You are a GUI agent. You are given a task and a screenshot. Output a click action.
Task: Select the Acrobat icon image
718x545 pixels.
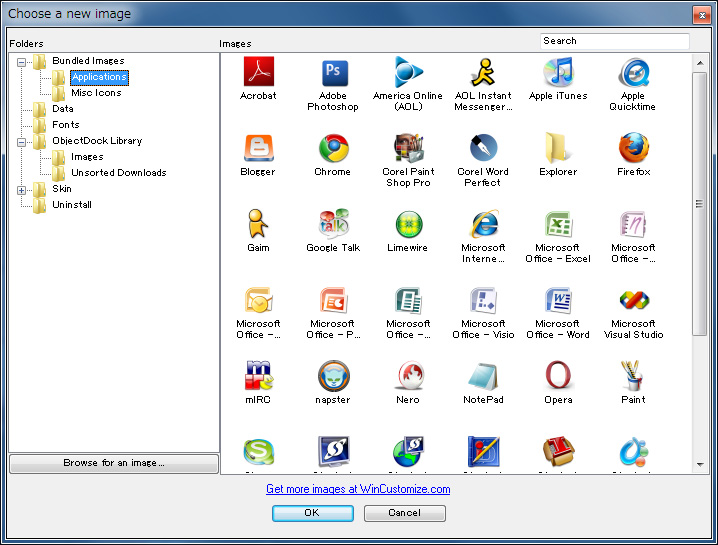coord(259,72)
